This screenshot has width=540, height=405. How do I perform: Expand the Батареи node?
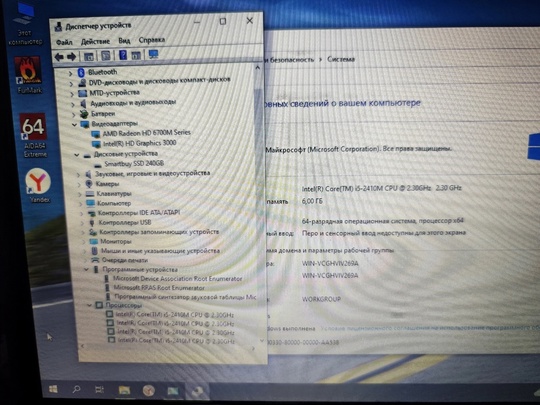(74, 114)
